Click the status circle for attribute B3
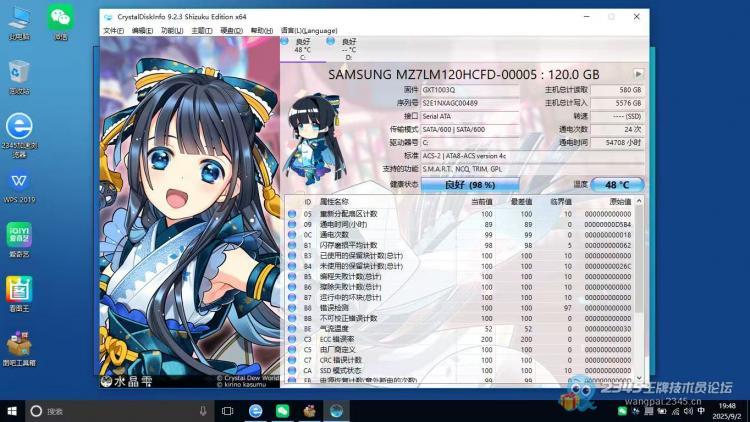 click(292, 256)
